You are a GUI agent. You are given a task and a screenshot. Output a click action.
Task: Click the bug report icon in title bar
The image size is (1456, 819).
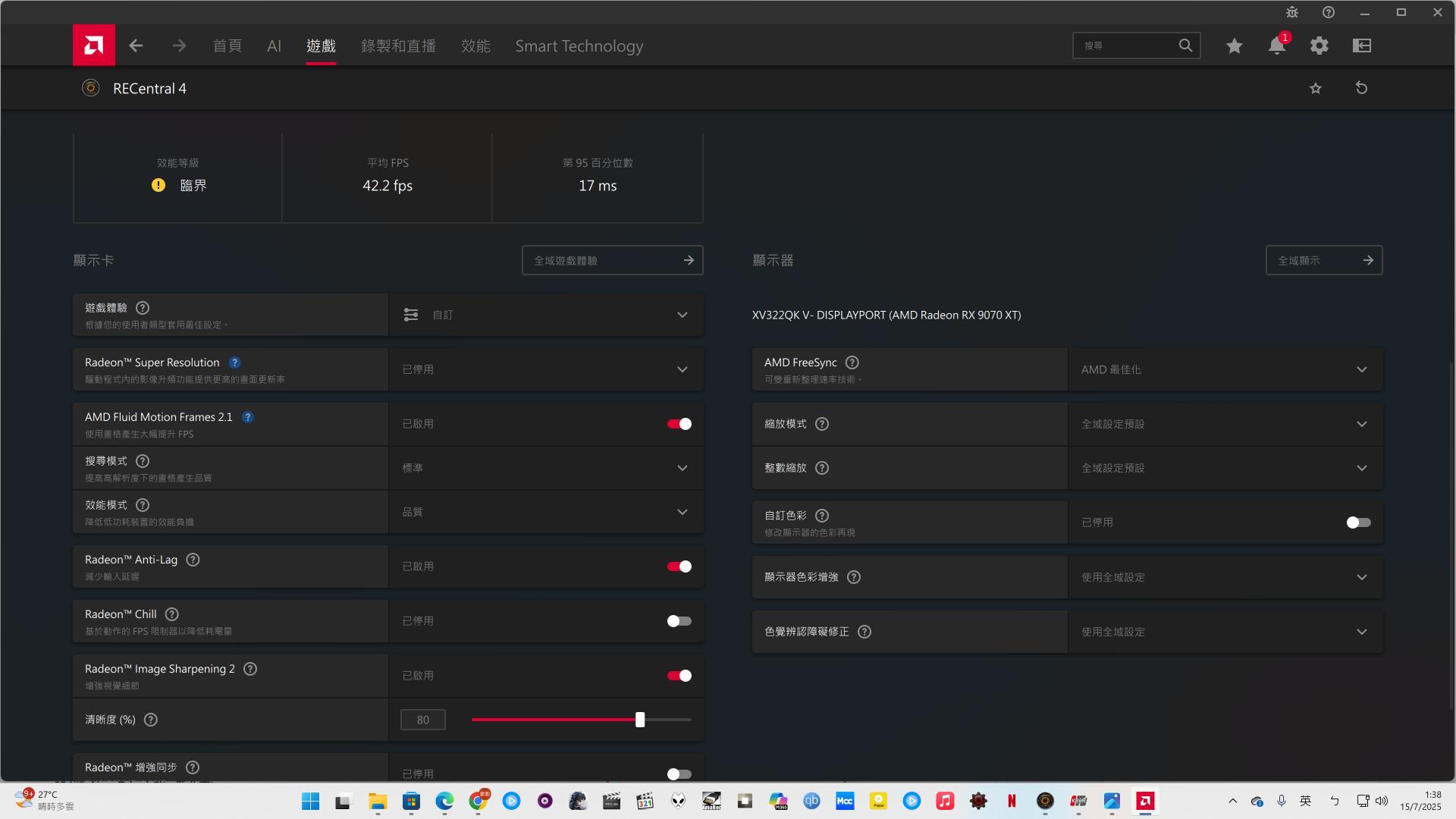pos(1291,12)
